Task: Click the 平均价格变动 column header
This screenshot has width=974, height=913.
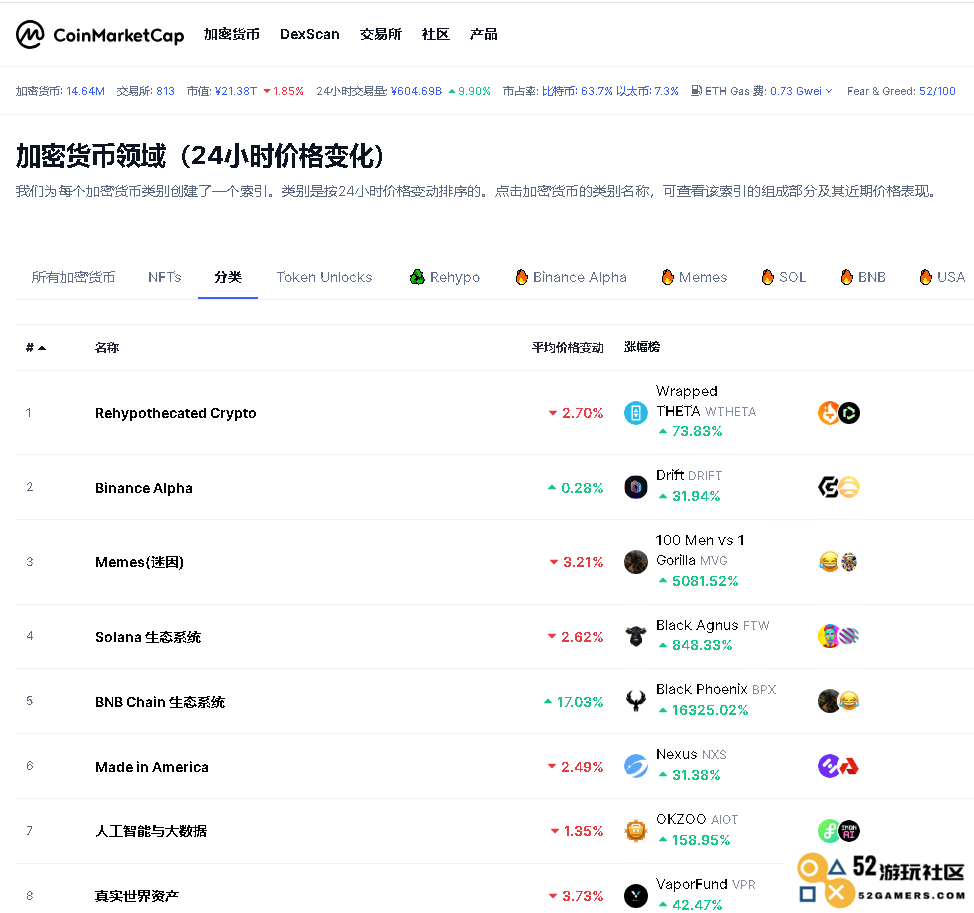Action: click(567, 348)
